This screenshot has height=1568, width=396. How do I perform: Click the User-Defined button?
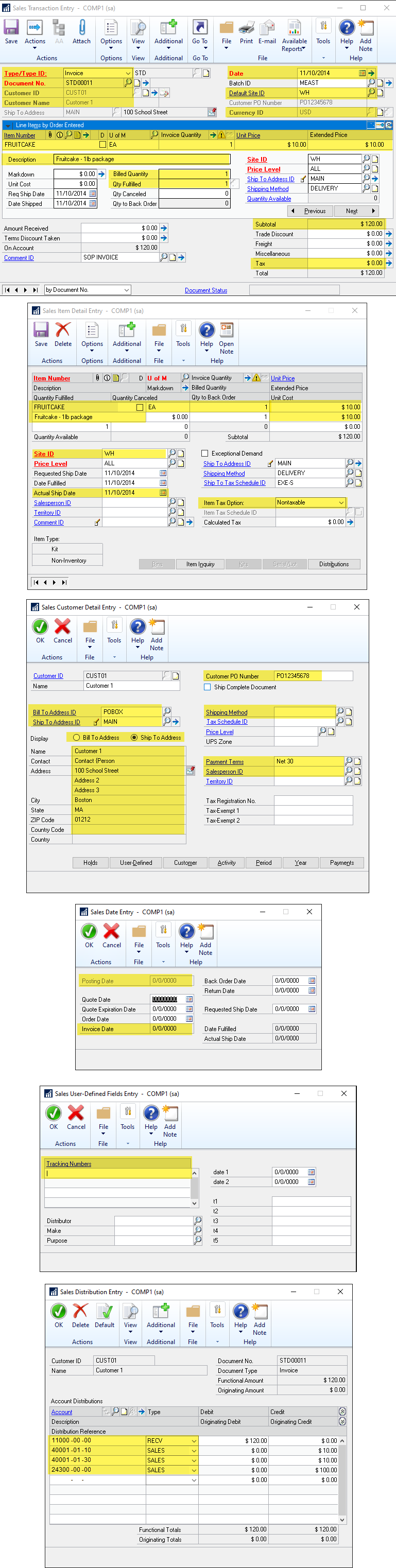[136, 863]
